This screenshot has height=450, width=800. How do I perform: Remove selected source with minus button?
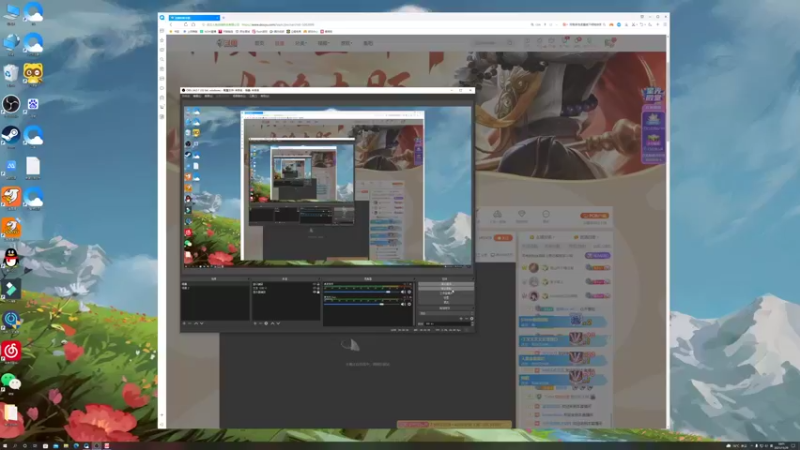point(261,323)
